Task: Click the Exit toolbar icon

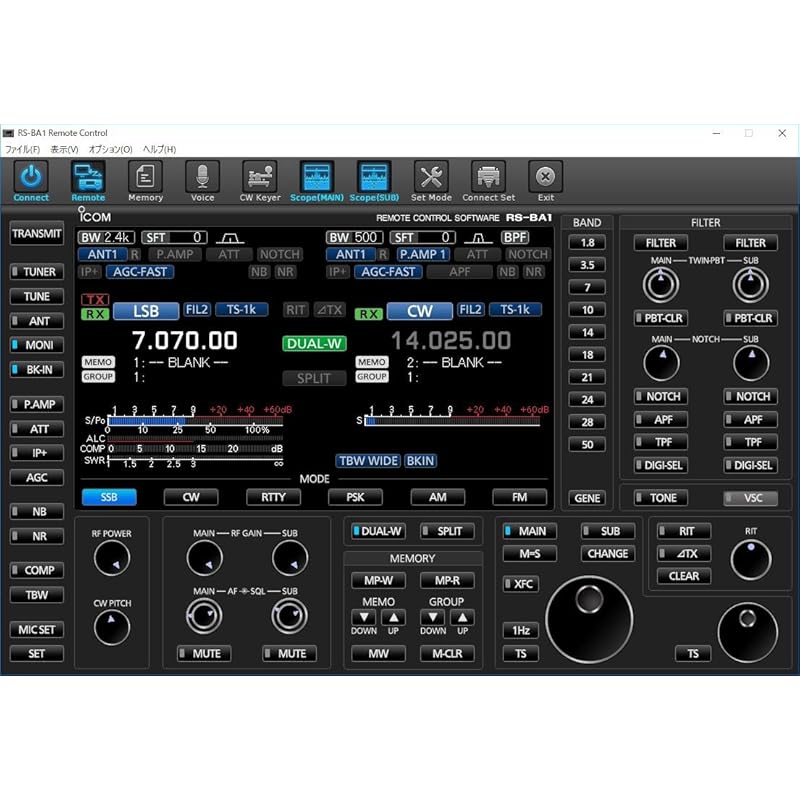Action: [x=545, y=177]
